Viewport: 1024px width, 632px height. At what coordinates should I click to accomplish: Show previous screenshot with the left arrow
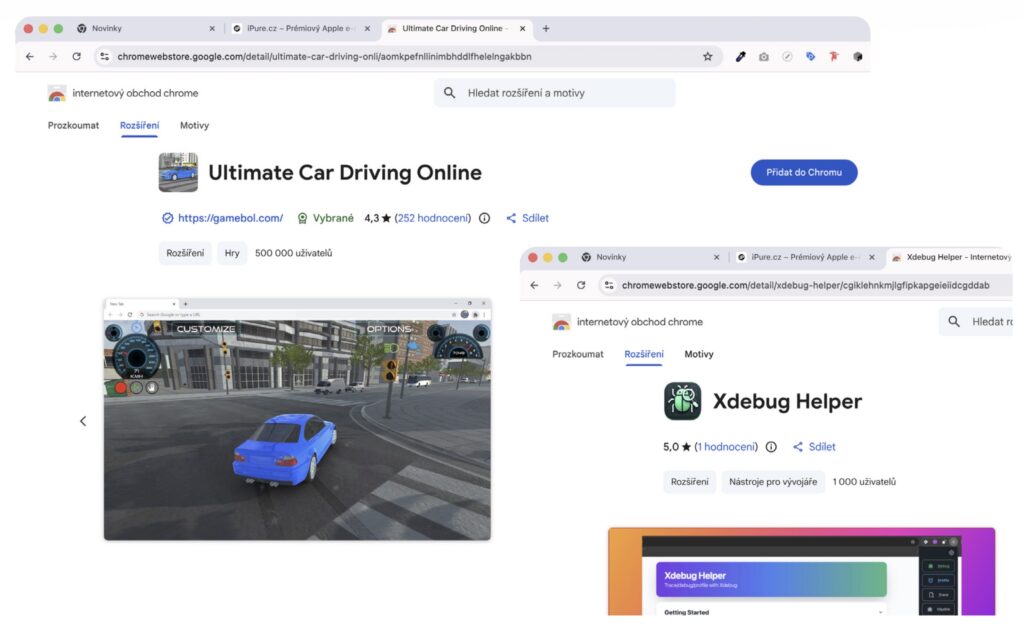point(83,421)
